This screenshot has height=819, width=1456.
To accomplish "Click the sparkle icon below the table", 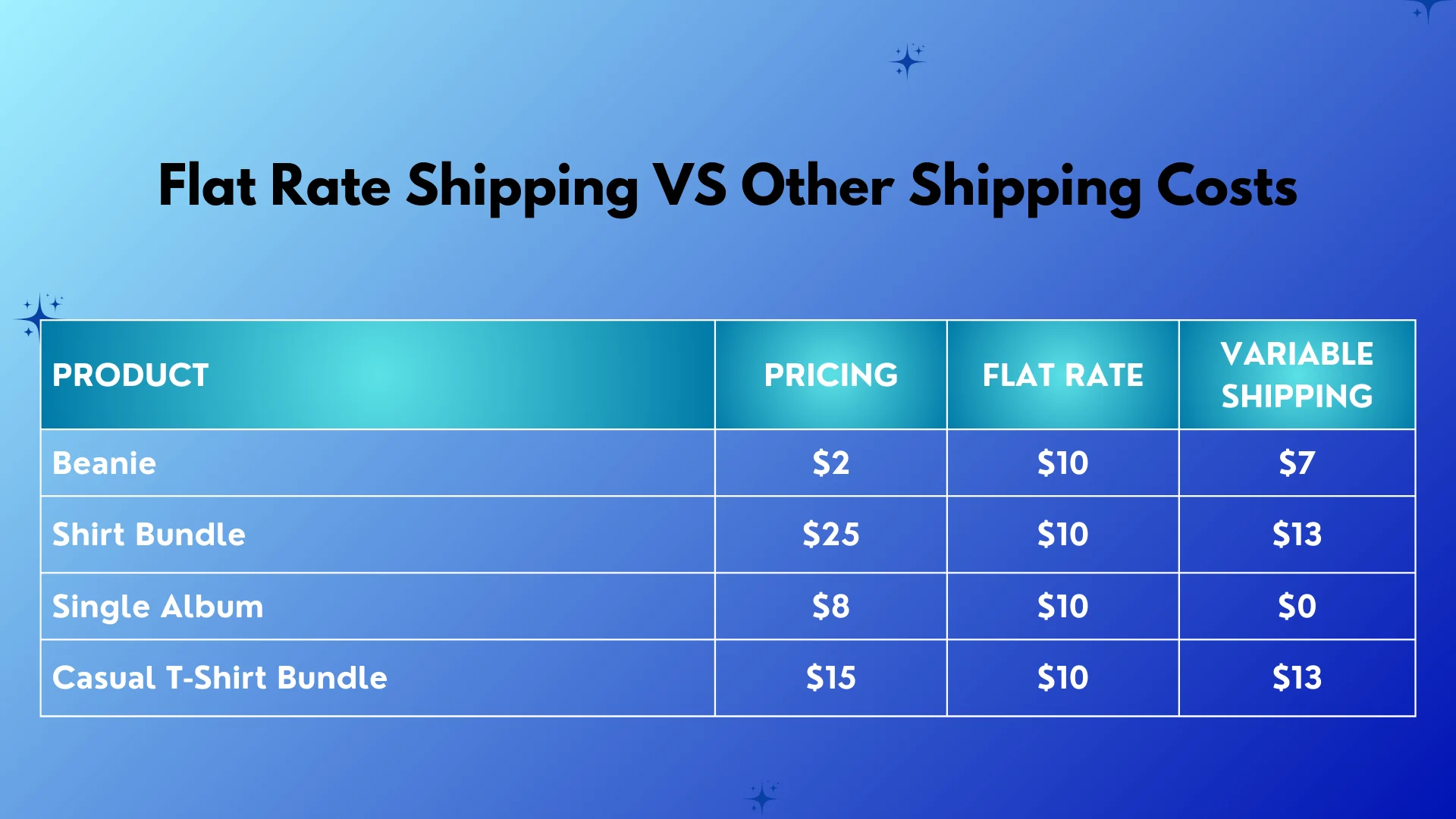I will coord(761,797).
